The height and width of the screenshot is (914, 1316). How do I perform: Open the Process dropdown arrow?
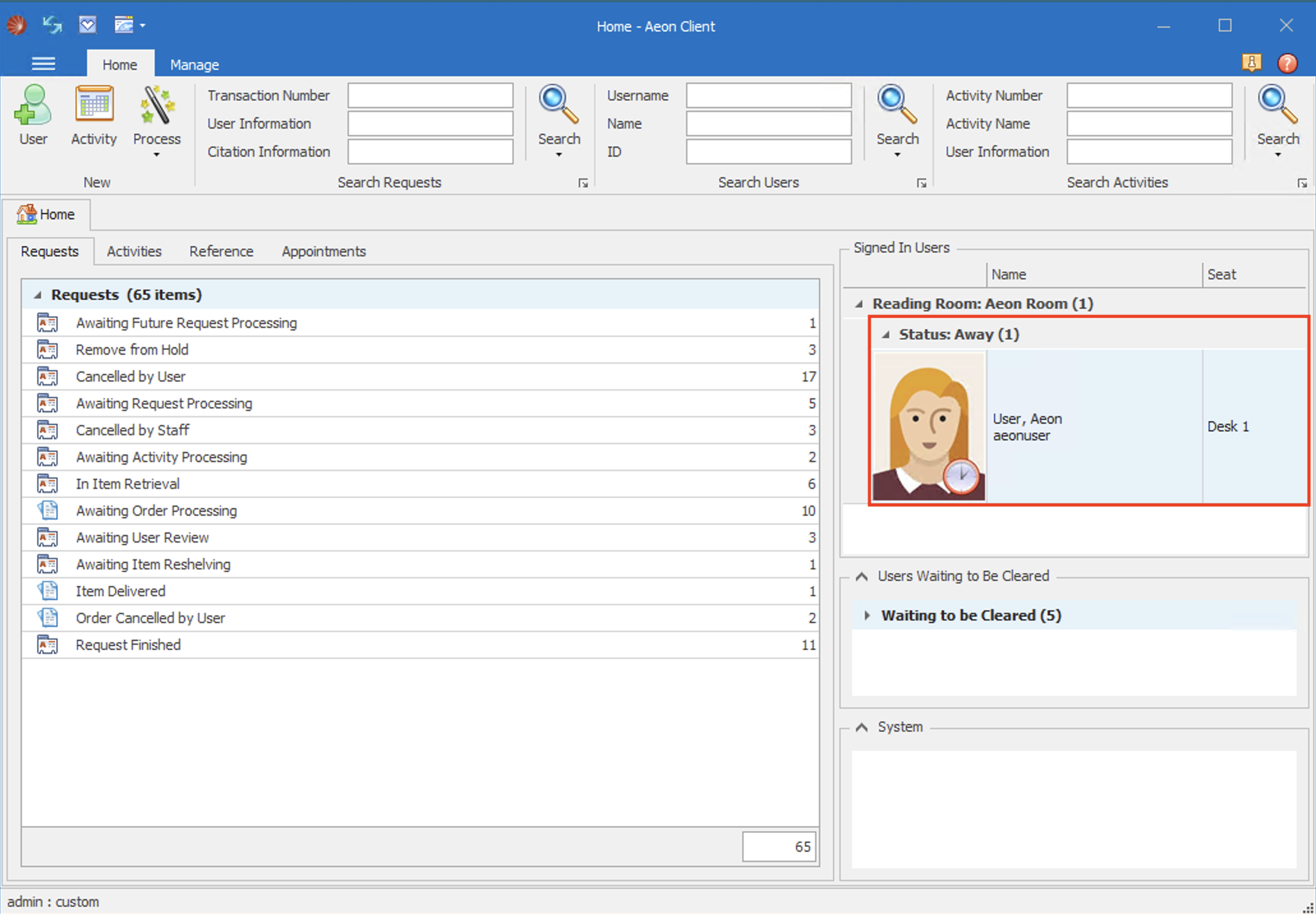tap(156, 155)
